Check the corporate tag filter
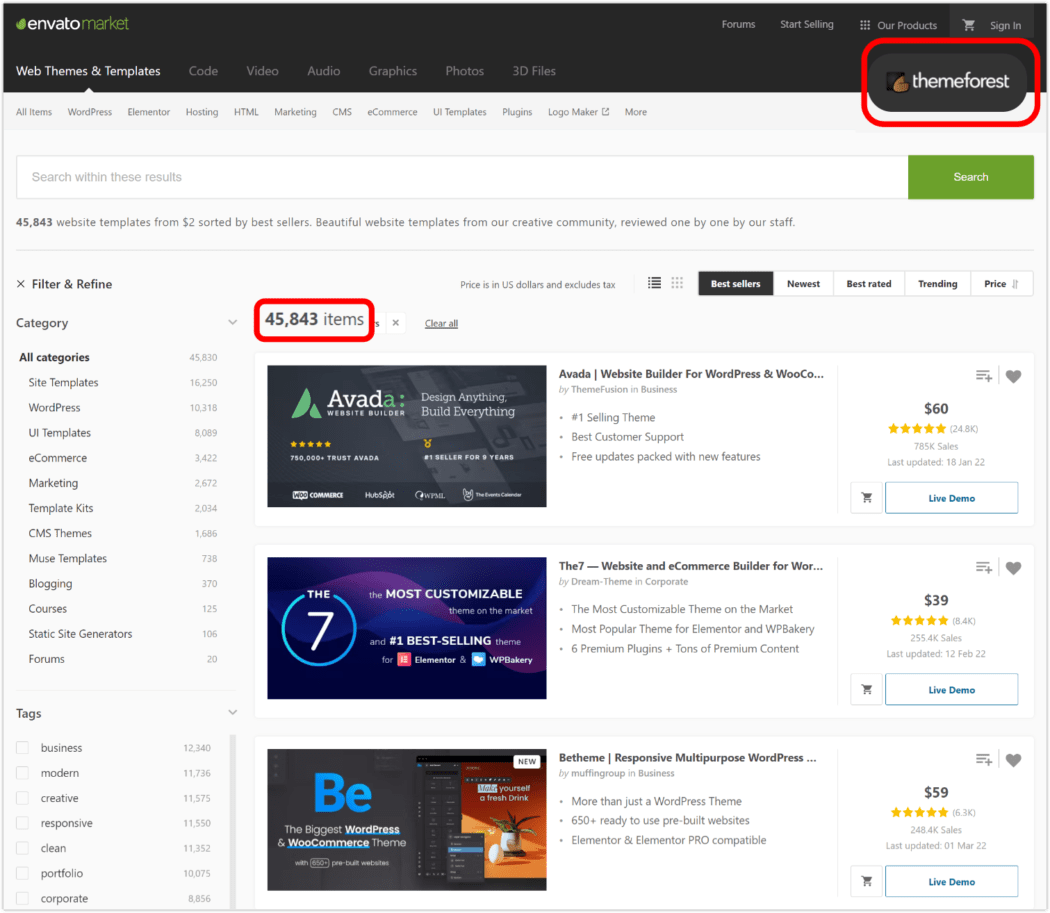Image resolution: width=1050 pixels, height=913 pixels. (x=23, y=898)
